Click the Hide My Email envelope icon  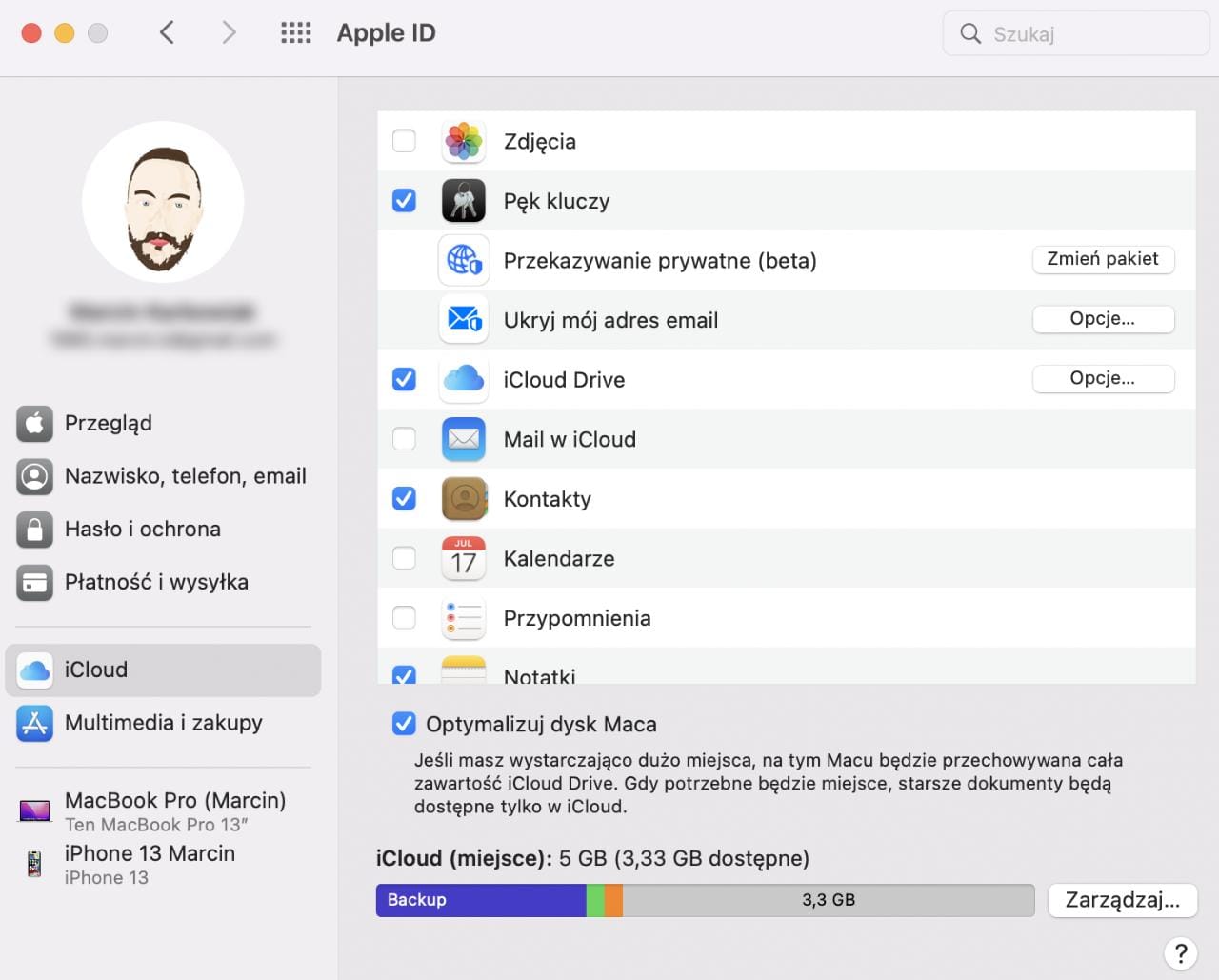pos(464,320)
